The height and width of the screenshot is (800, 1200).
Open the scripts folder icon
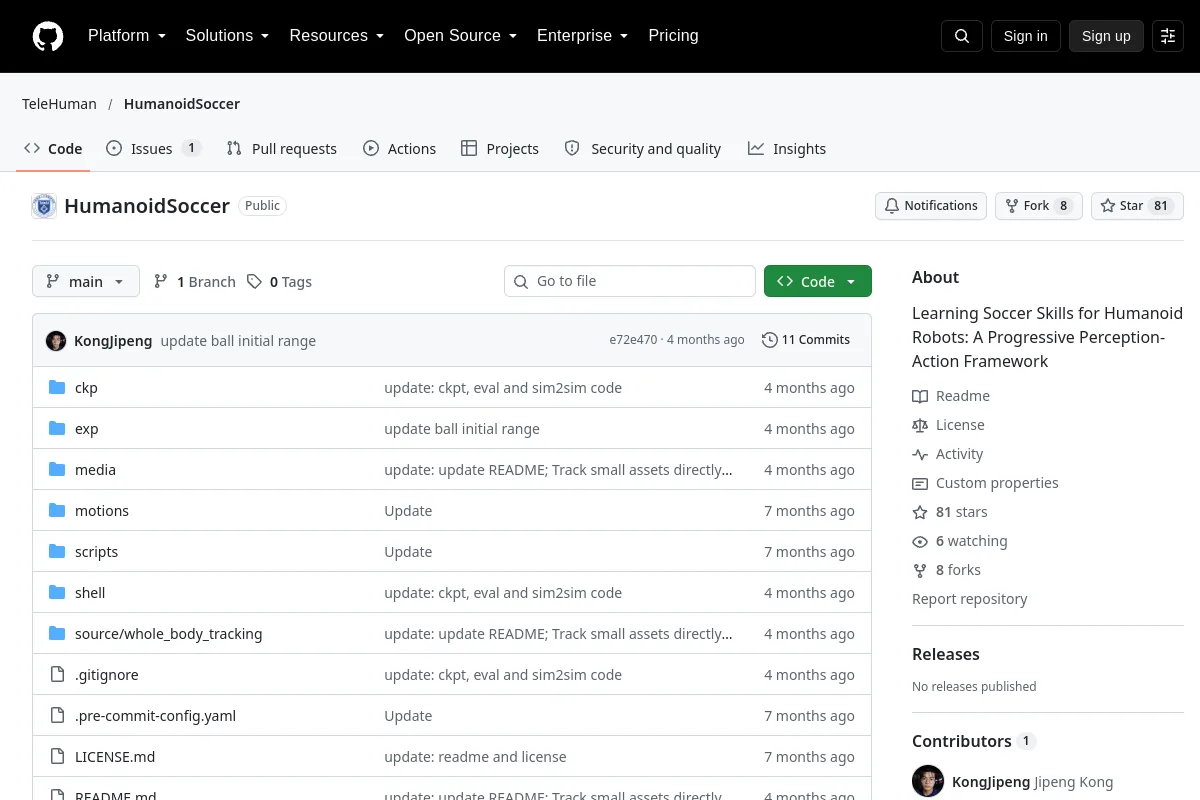[x=57, y=552]
